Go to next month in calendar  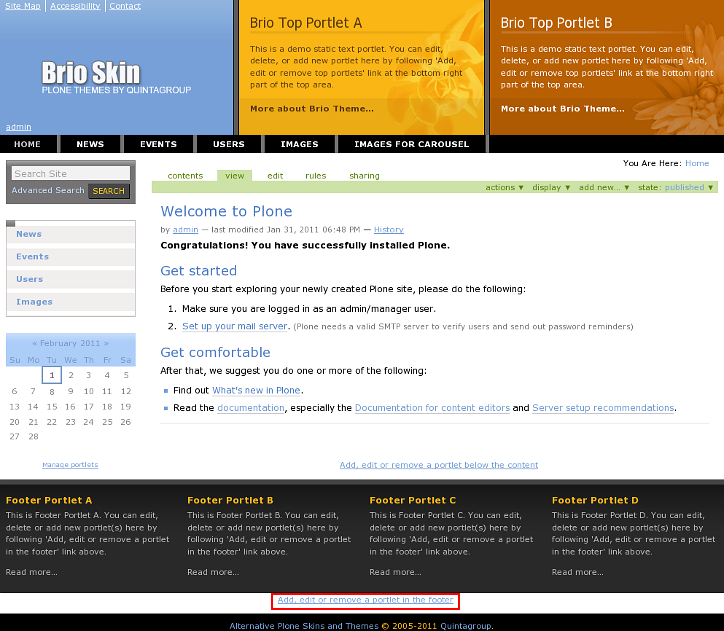106,343
